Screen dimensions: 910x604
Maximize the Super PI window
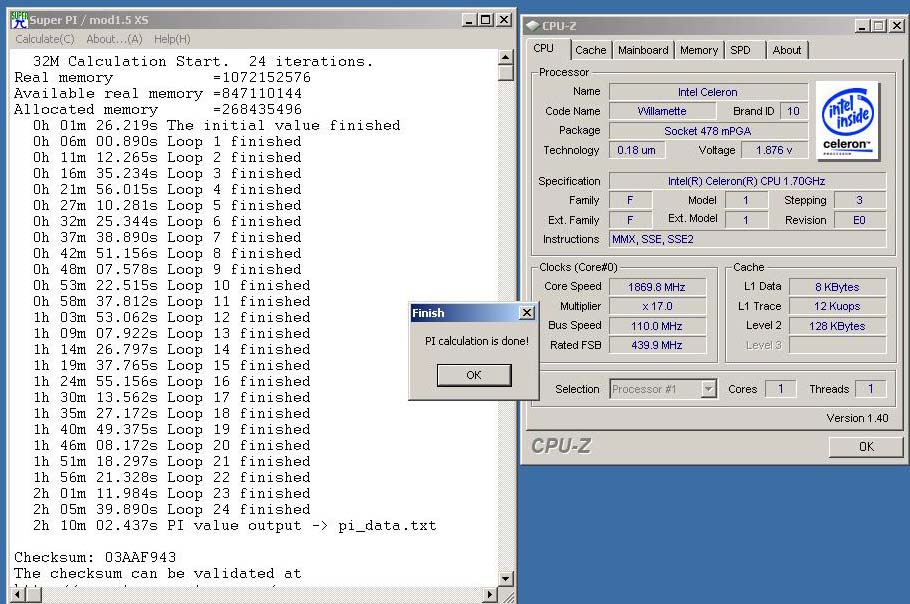[486, 20]
